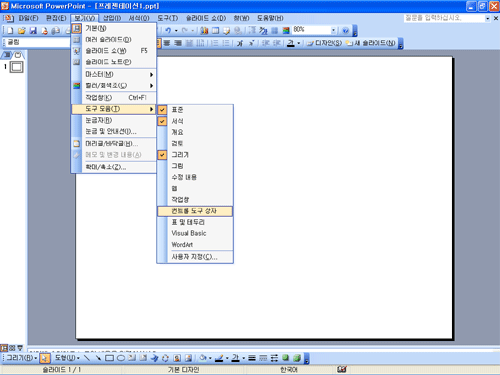Enable the 그림 toolbar
The width and height of the screenshot is (500, 375).
[x=195, y=166]
